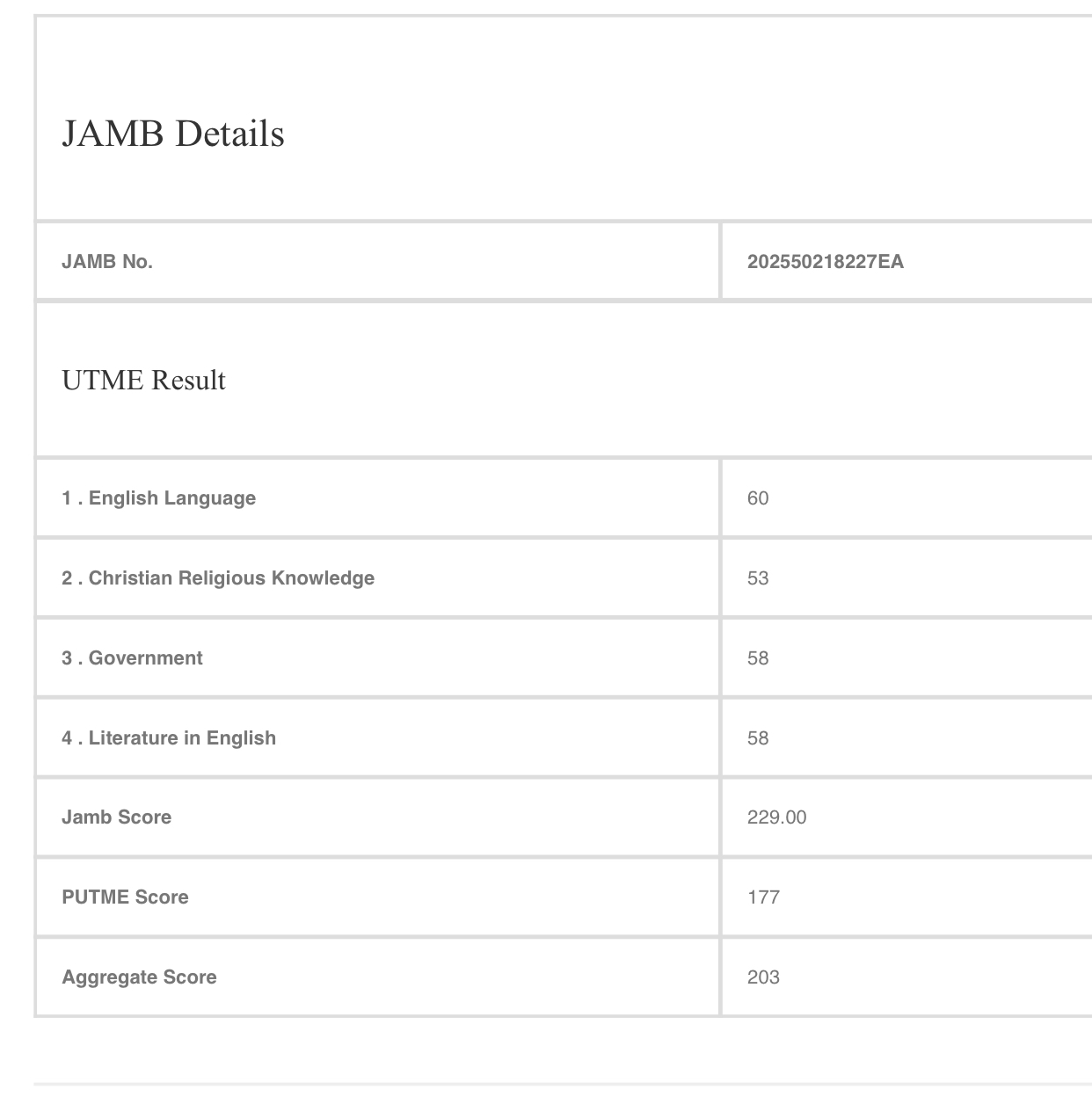Select the PUTME Score value 177
Screen dimensions: 1092x1104
(763, 897)
